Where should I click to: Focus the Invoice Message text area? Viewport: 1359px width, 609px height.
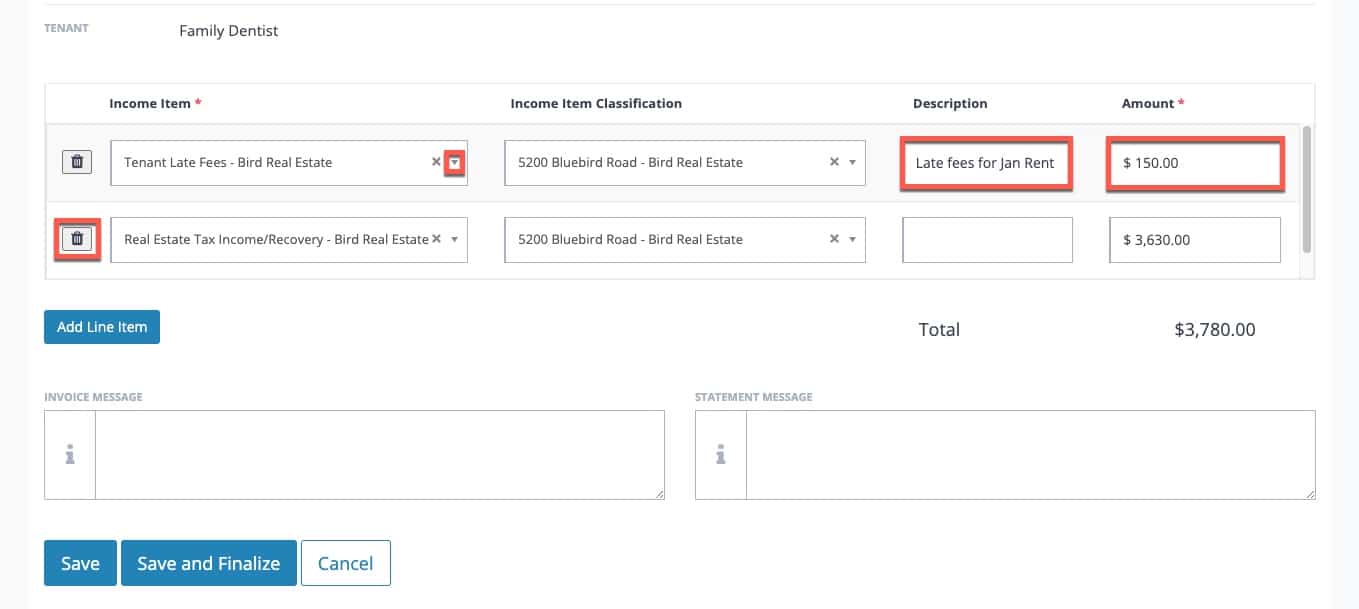point(379,455)
